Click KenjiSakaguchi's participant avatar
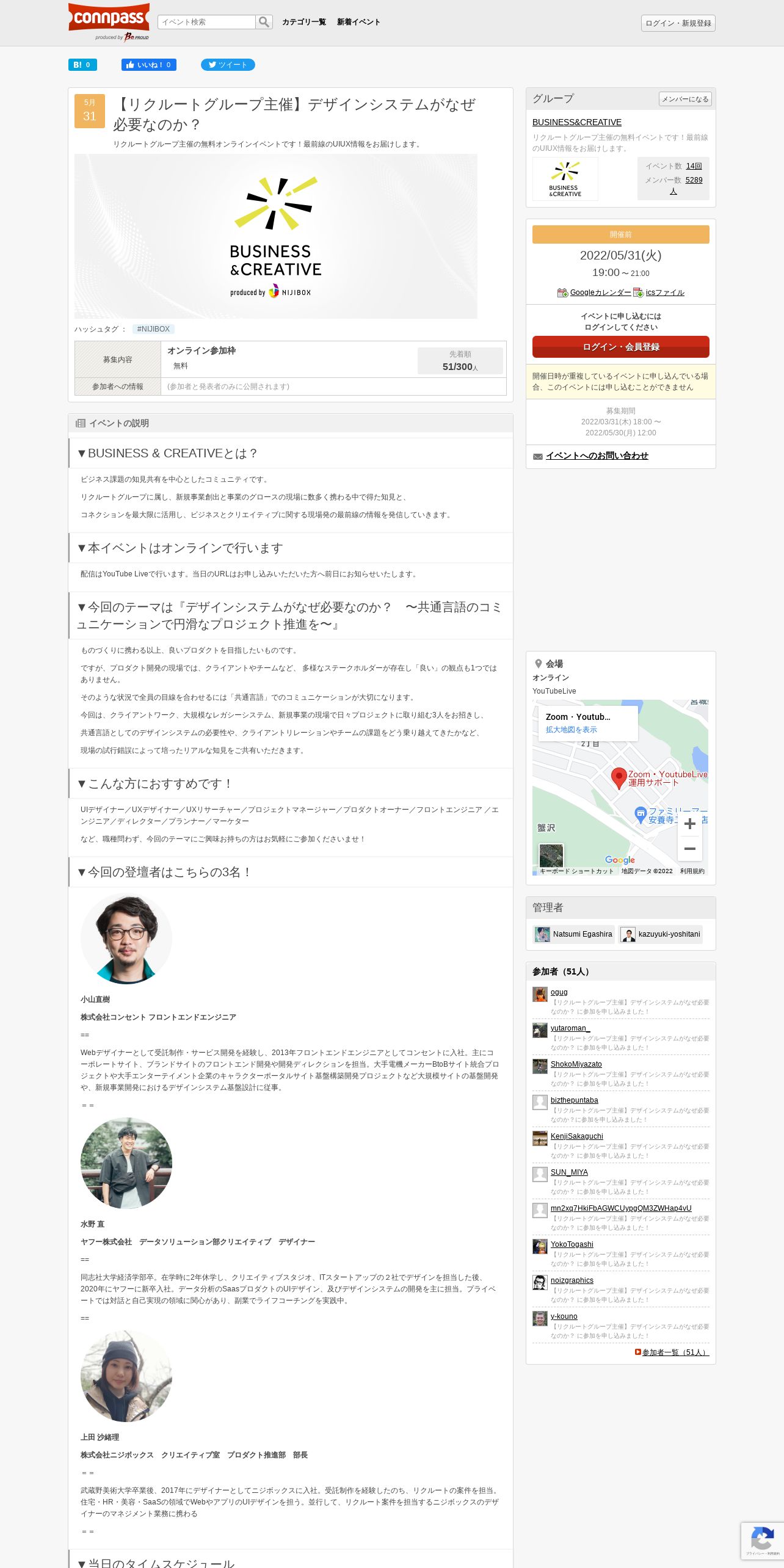Viewport: 784px width, 1568px height. pyautogui.click(x=540, y=1139)
